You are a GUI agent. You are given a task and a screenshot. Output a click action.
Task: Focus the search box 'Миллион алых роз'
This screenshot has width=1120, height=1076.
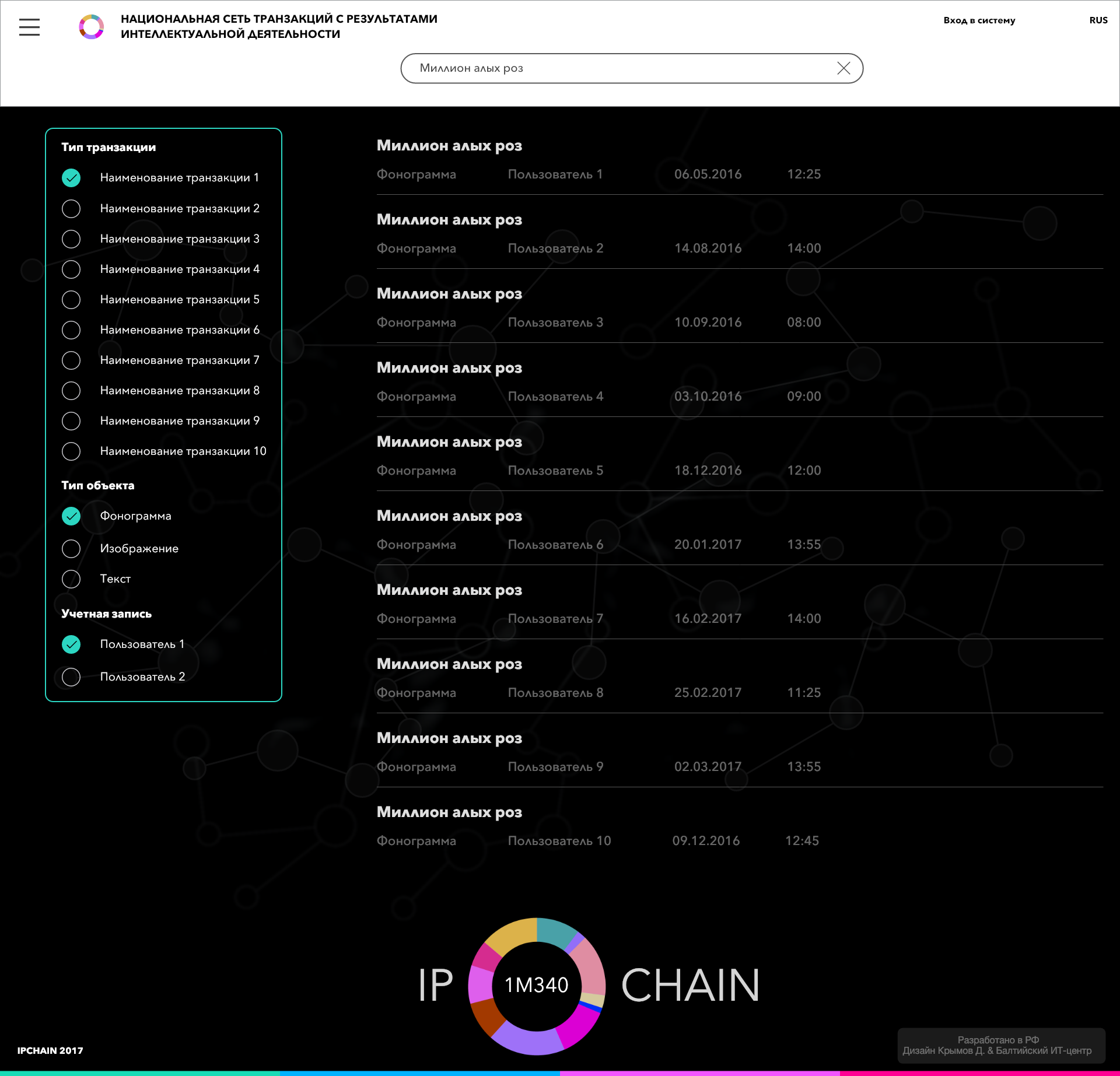tap(632, 68)
